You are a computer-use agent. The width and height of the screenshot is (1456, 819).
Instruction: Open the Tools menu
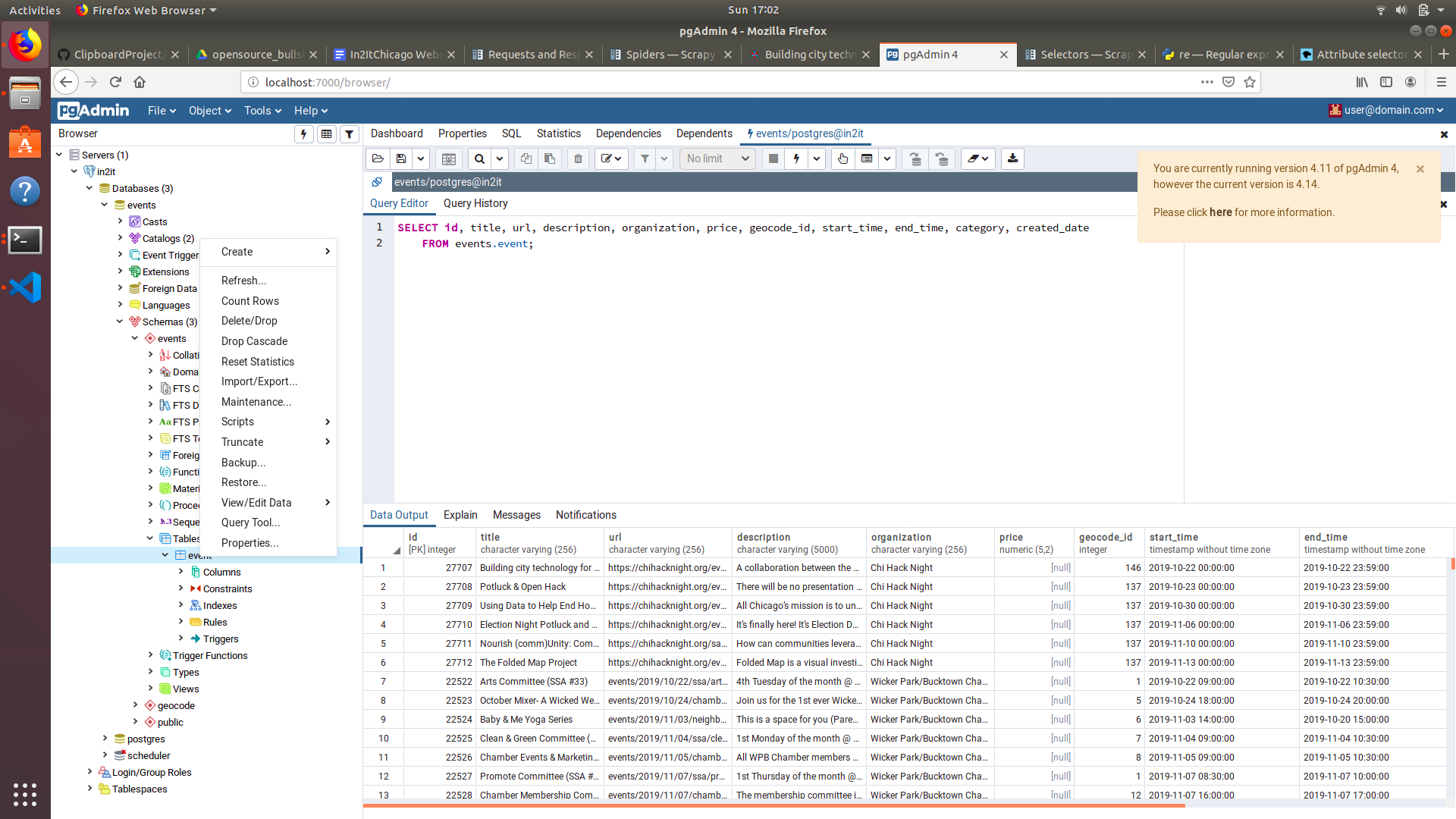tap(262, 111)
